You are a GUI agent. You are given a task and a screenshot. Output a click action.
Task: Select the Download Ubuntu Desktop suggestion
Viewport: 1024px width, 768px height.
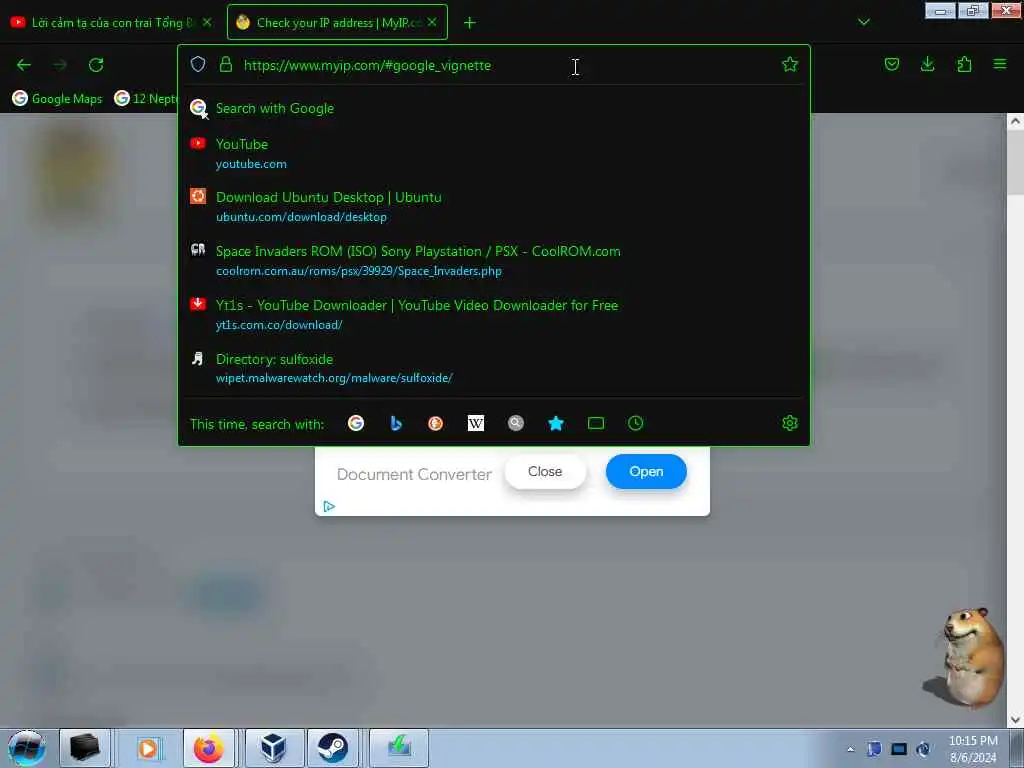(494, 207)
